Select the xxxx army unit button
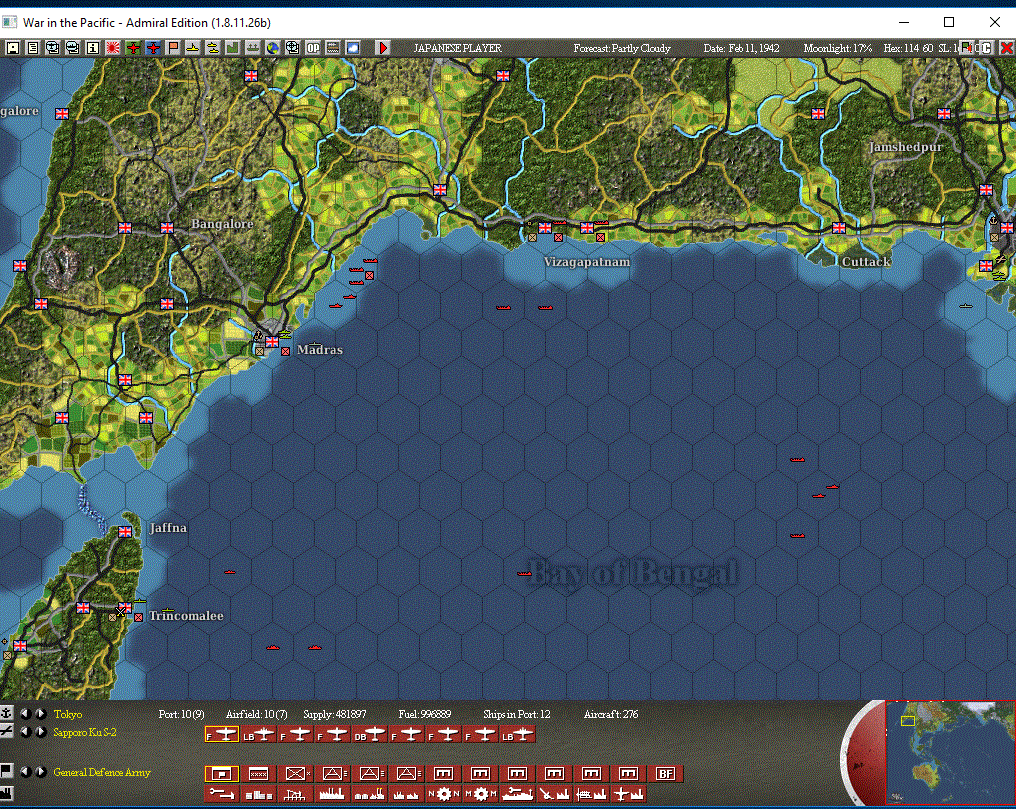This screenshot has width=1016, height=809. pos(259,773)
